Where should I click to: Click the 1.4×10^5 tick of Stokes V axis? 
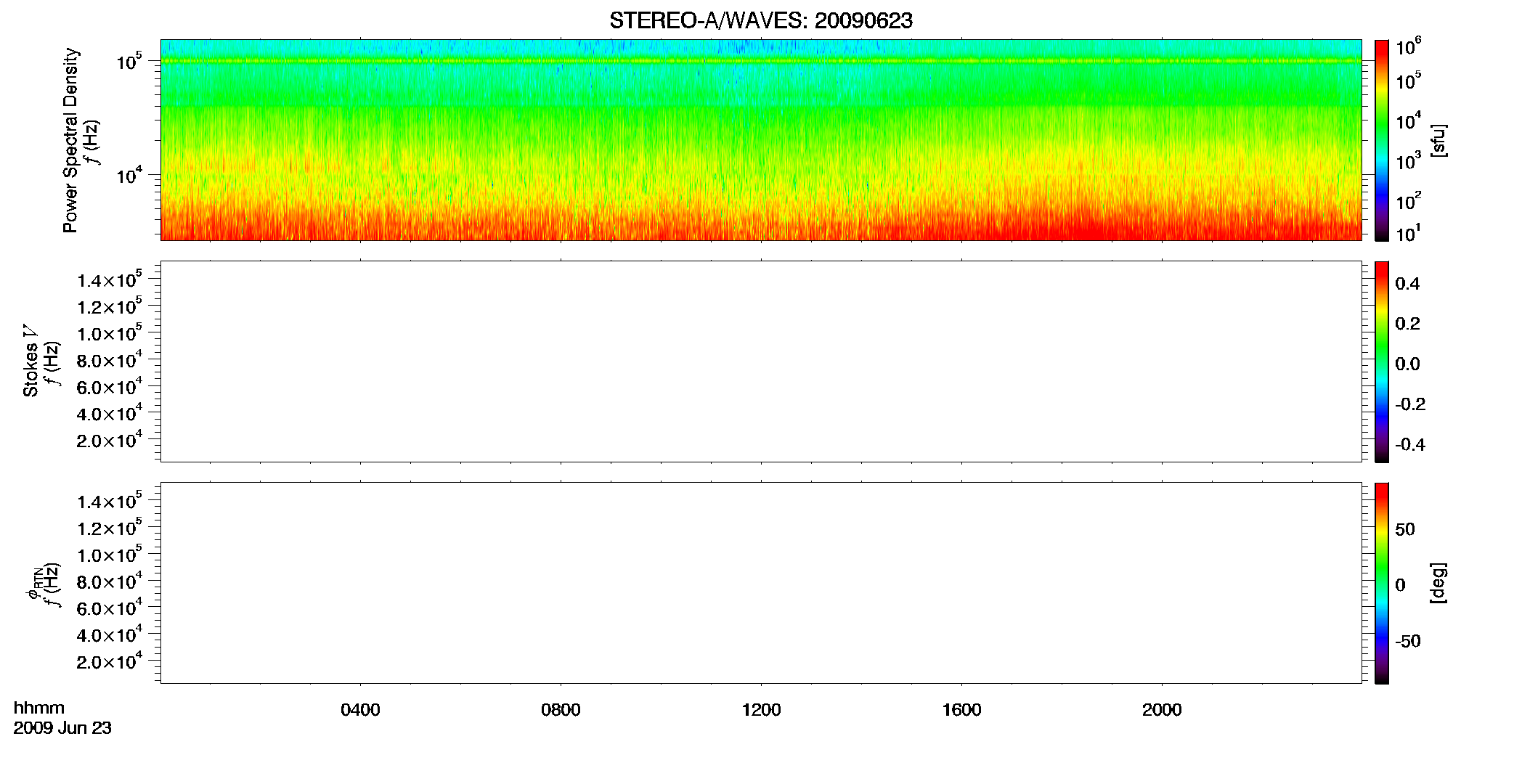pos(109,279)
